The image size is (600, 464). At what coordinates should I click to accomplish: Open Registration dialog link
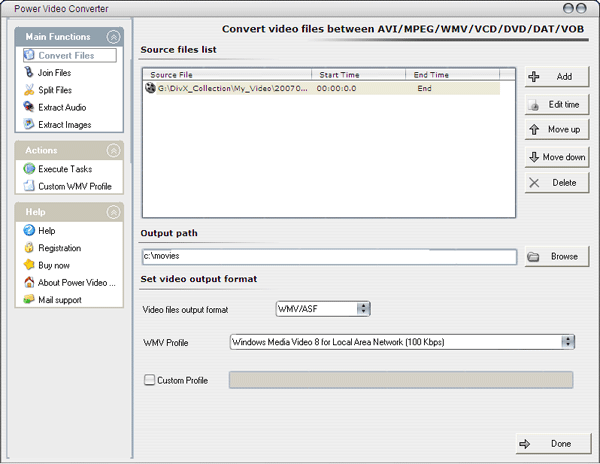60,248
